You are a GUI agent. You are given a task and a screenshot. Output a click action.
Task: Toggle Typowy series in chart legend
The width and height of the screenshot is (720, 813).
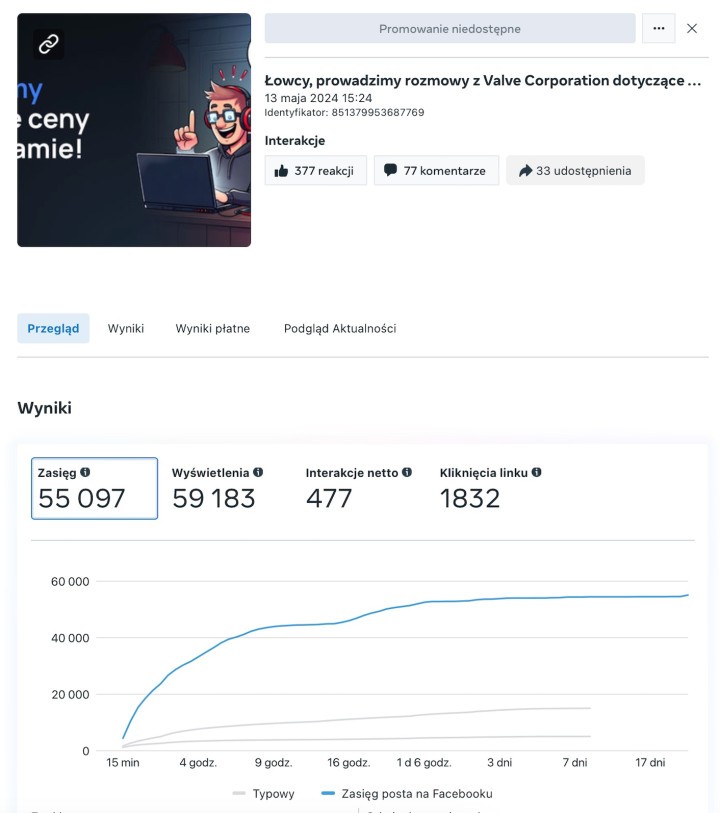coord(264,793)
